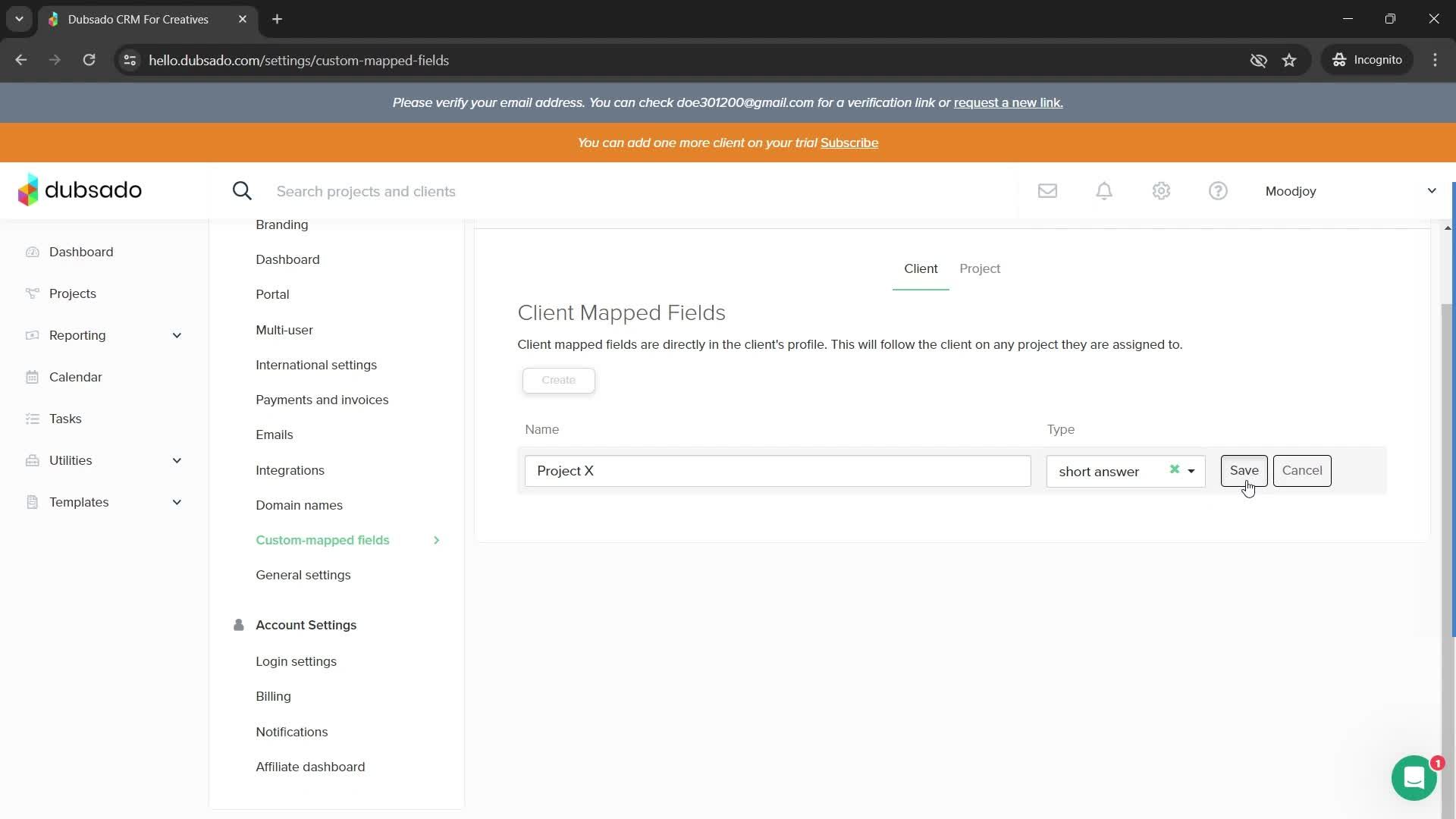
Task: Open the Type dropdown arrow
Action: click(x=1191, y=471)
